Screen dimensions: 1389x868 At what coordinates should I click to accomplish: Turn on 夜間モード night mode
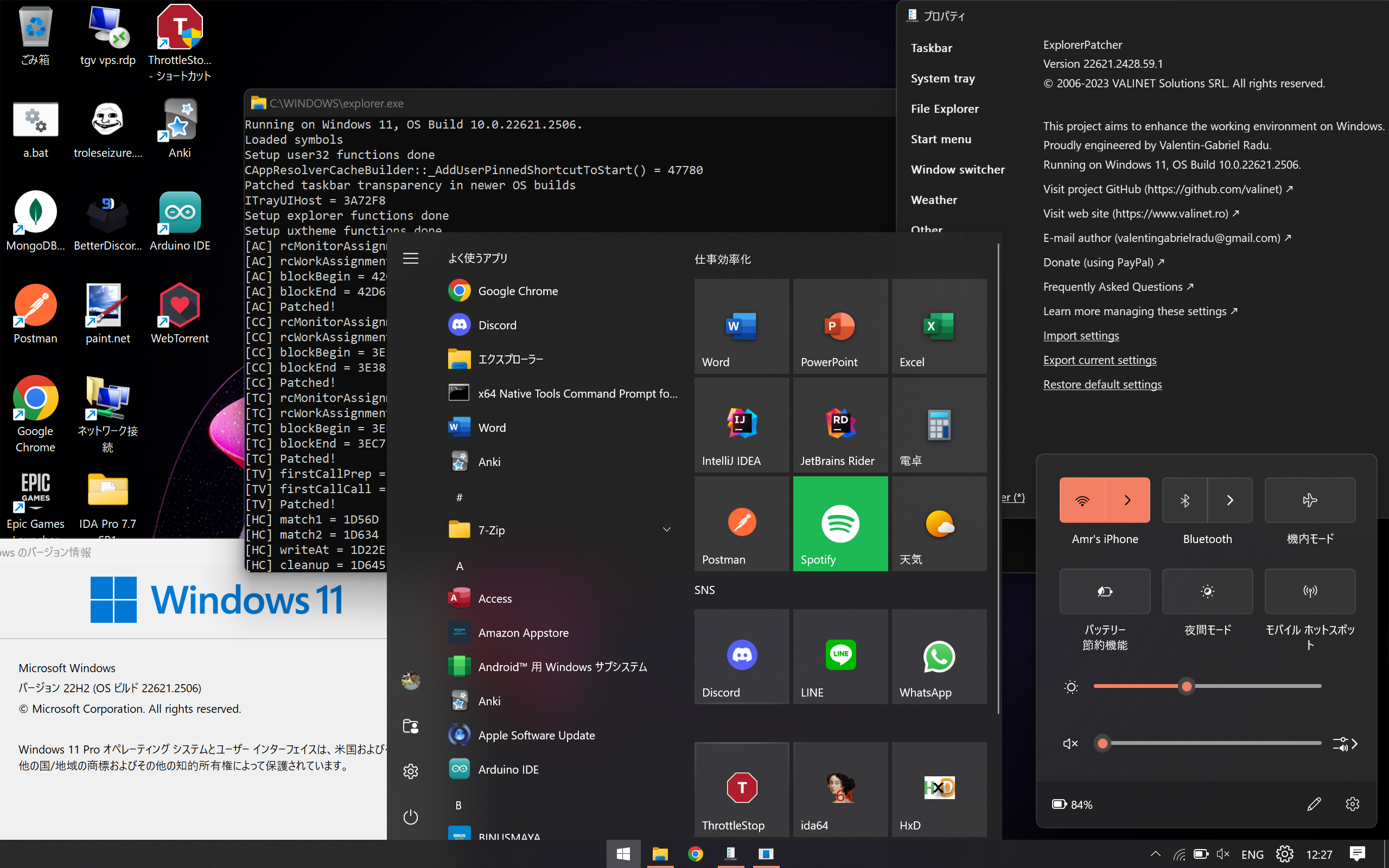(x=1207, y=591)
